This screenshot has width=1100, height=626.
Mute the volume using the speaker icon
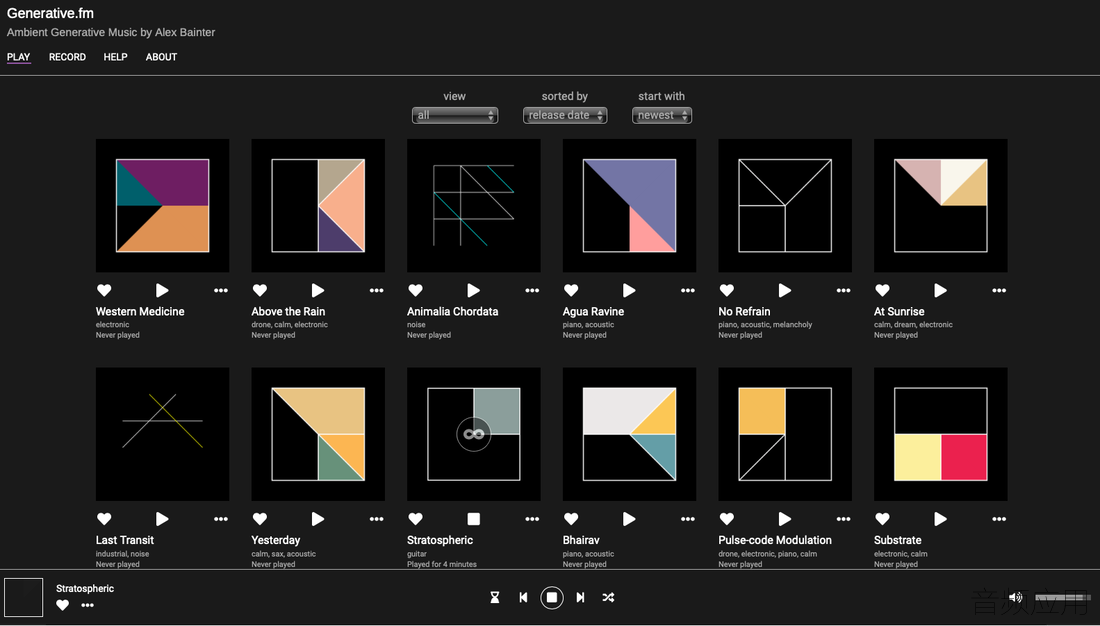[1015, 598]
